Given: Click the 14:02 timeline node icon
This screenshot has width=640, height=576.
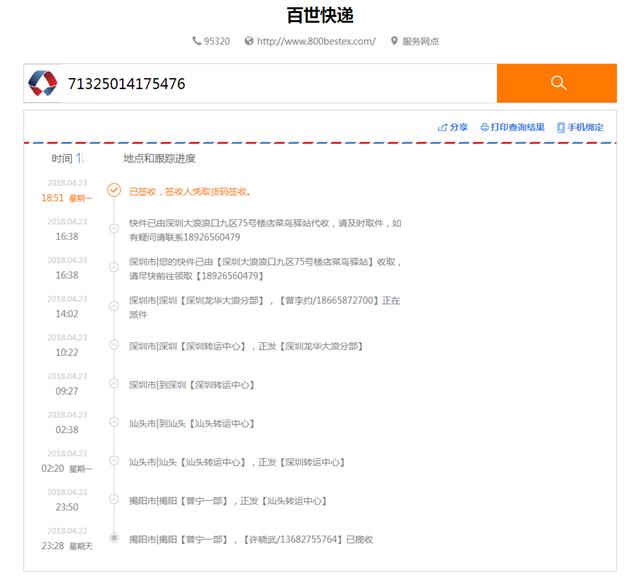Looking at the screenshot, I should (x=114, y=306).
